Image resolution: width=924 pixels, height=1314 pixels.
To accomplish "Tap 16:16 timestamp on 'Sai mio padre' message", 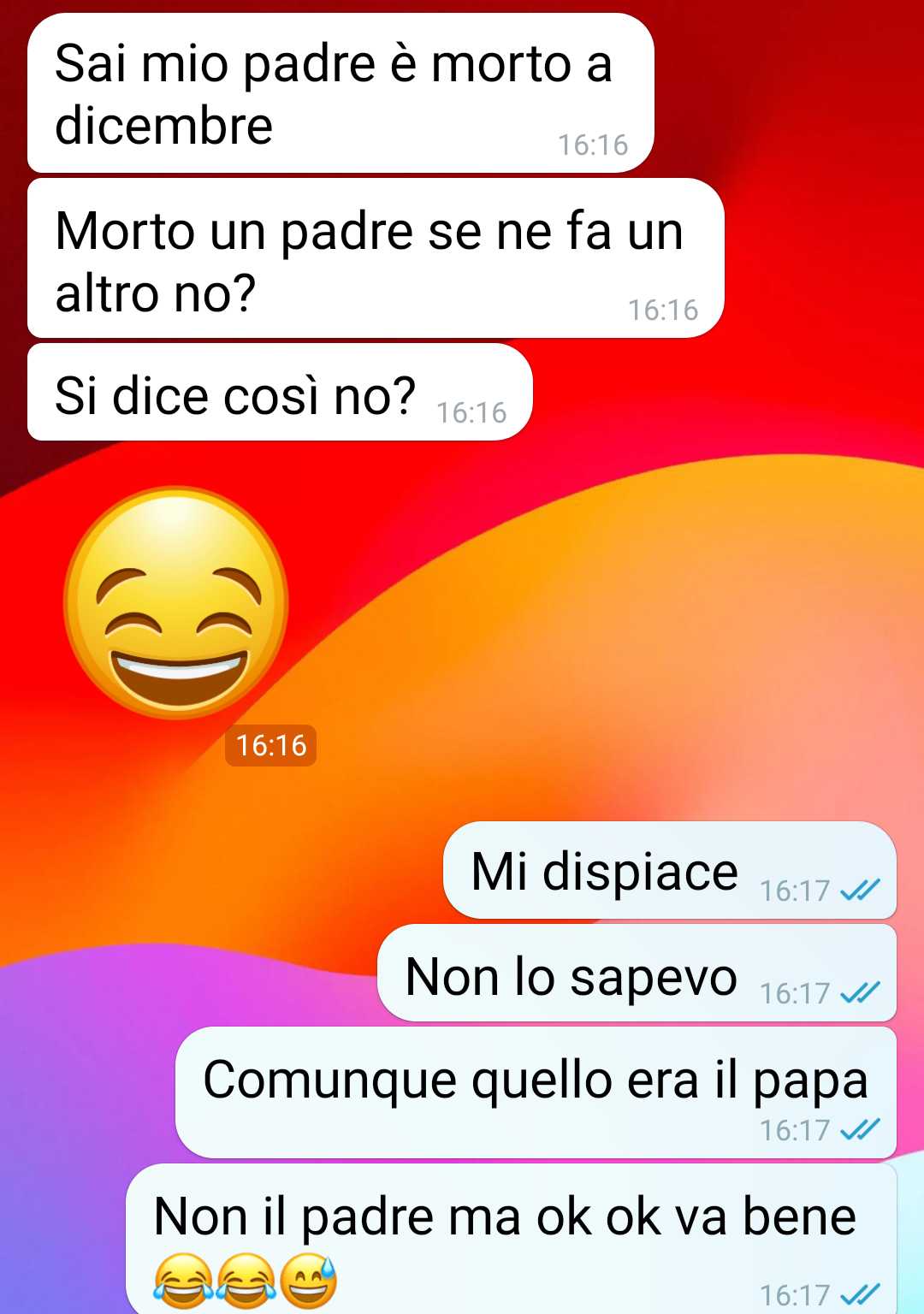I will (593, 145).
